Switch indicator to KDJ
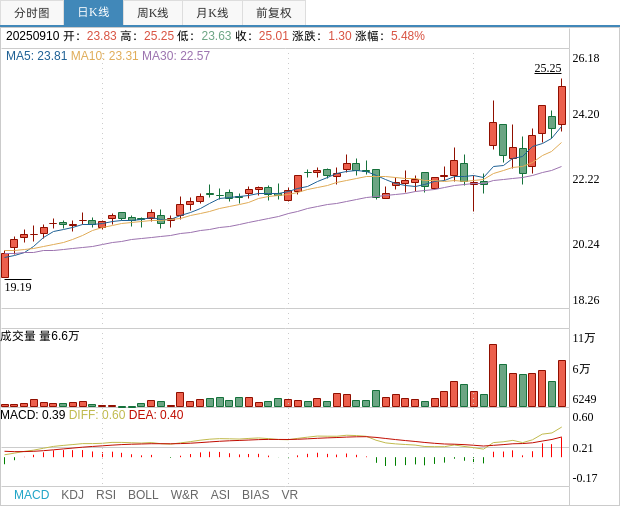The image size is (620, 506). point(72,495)
